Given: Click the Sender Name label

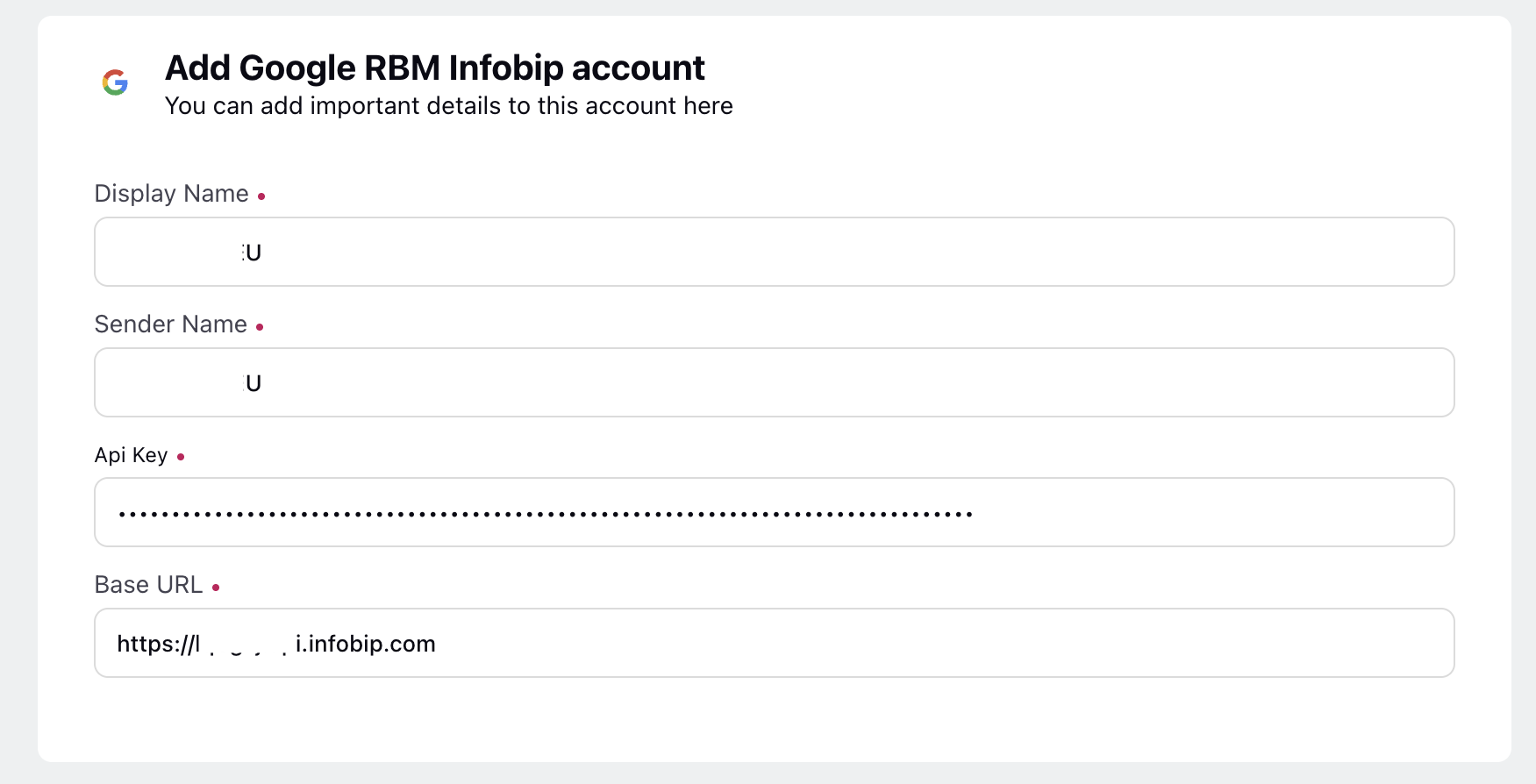Looking at the screenshot, I should (171, 324).
